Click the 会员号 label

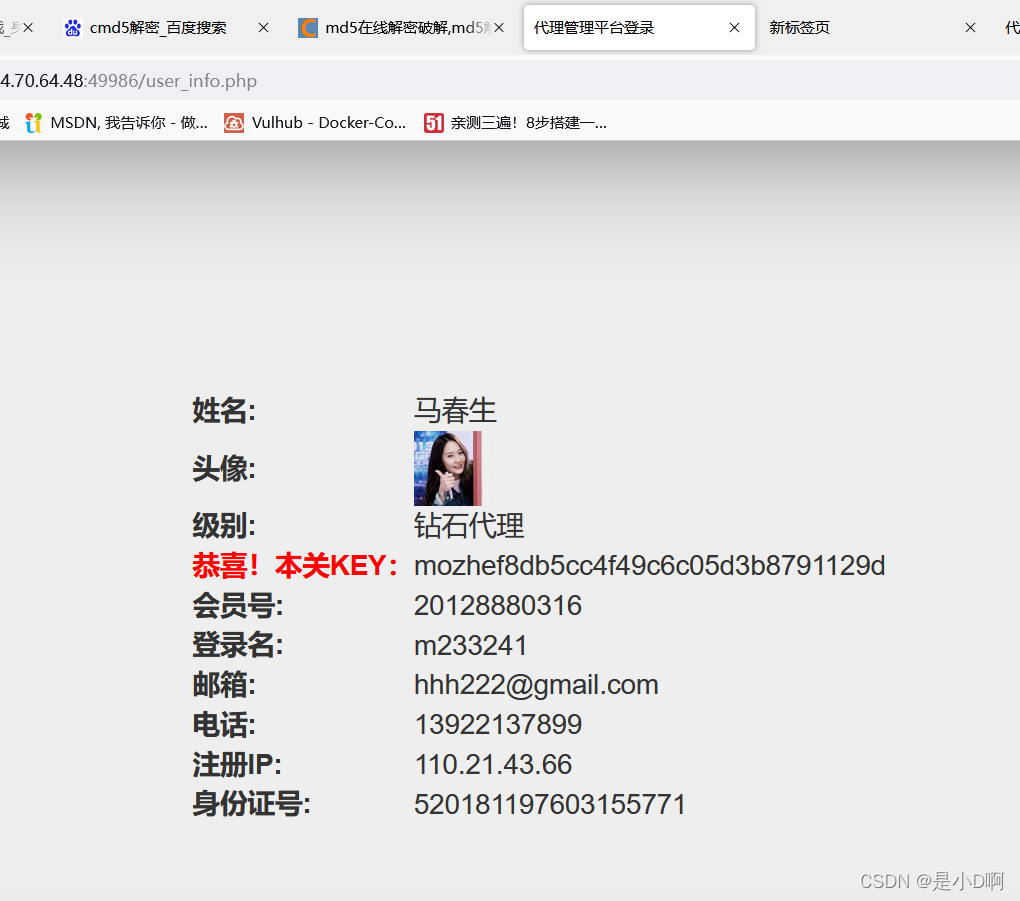(x=237, y=606)
